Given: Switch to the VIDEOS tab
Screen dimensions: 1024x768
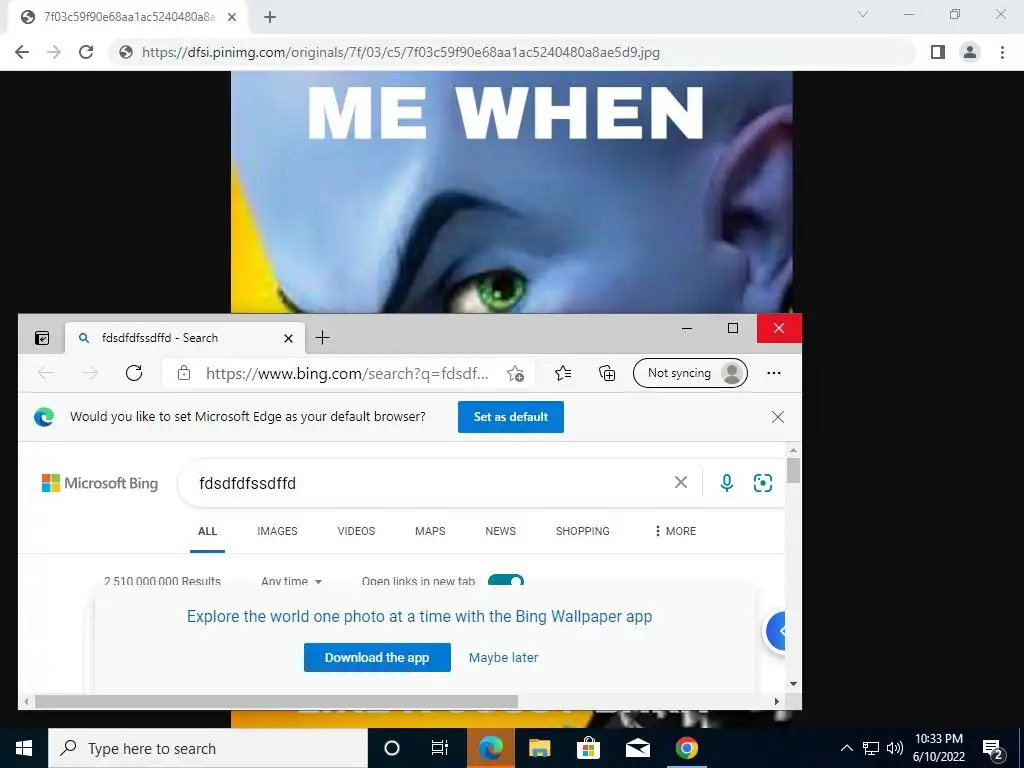Looking at the screenshot, I should 356,531.
